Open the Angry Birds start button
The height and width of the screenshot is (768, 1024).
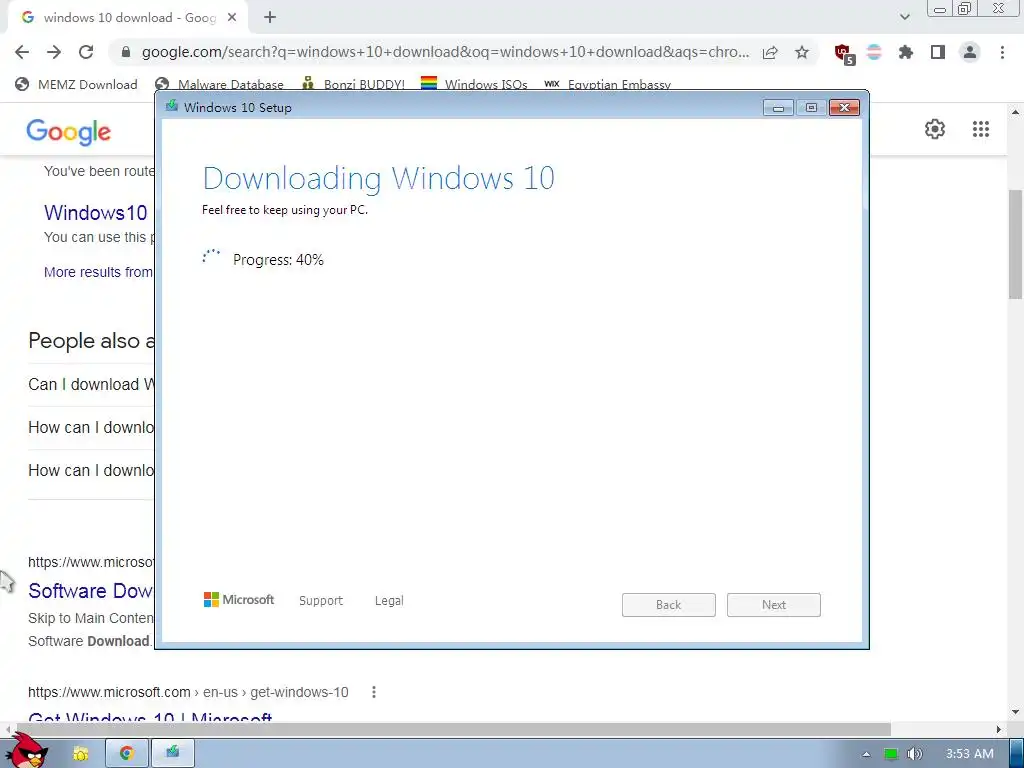(x=27, y=750)
